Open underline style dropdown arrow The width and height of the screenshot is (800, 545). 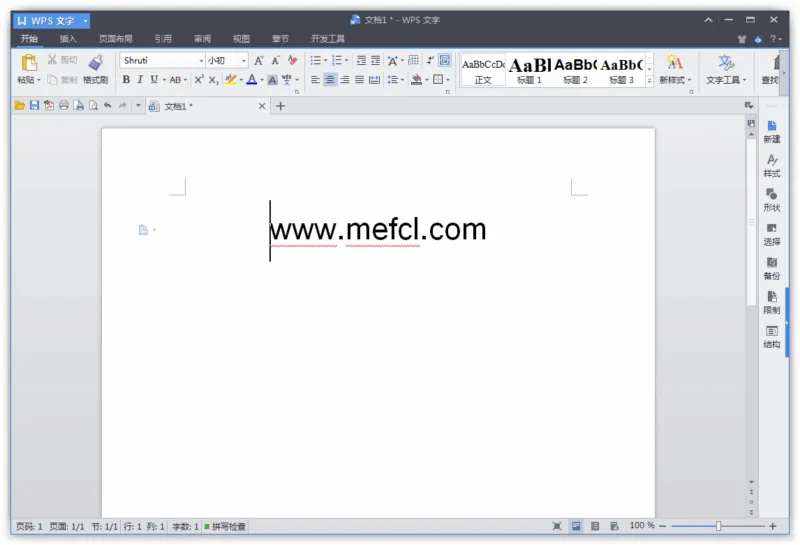164,80
